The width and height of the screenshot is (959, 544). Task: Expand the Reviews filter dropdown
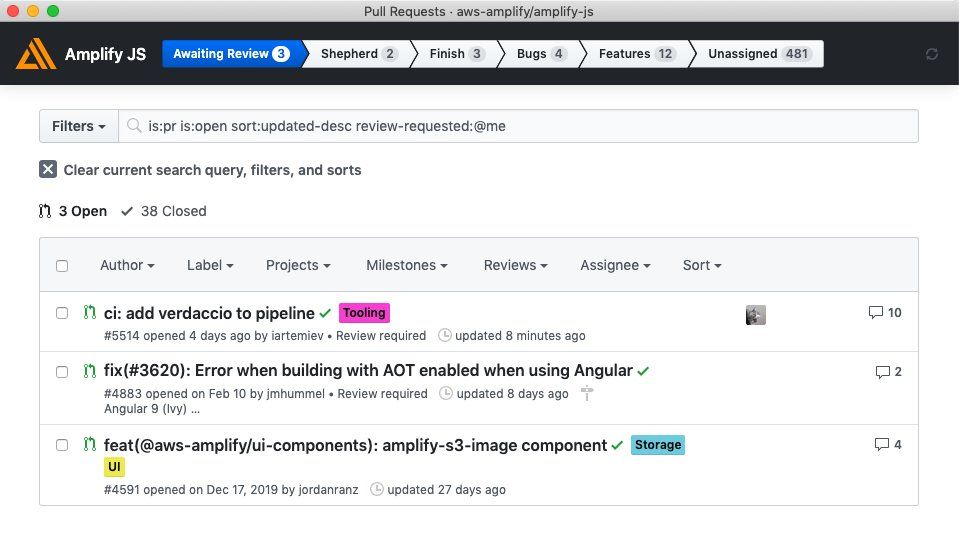tap(516, 265)
